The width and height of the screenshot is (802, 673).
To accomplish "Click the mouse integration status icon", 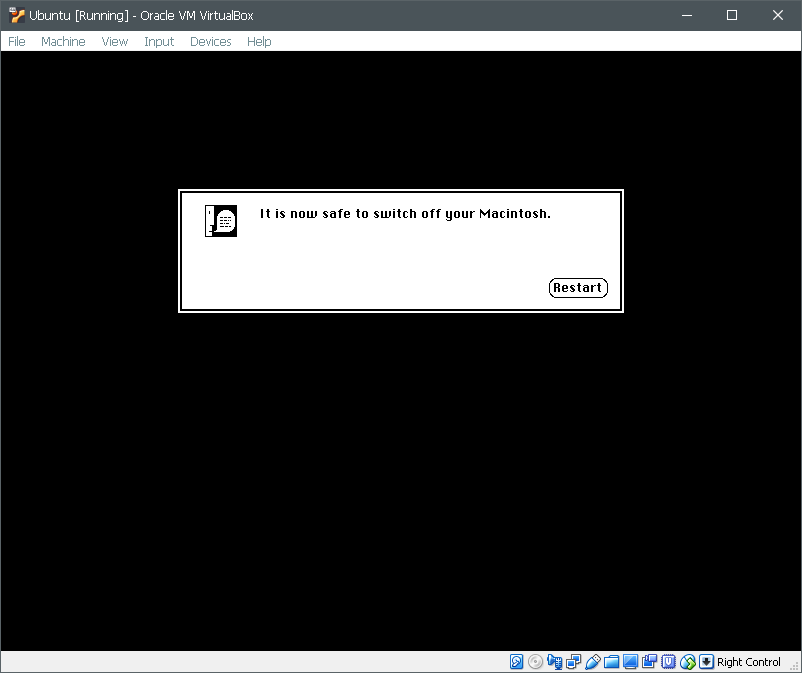I will 688,662.
